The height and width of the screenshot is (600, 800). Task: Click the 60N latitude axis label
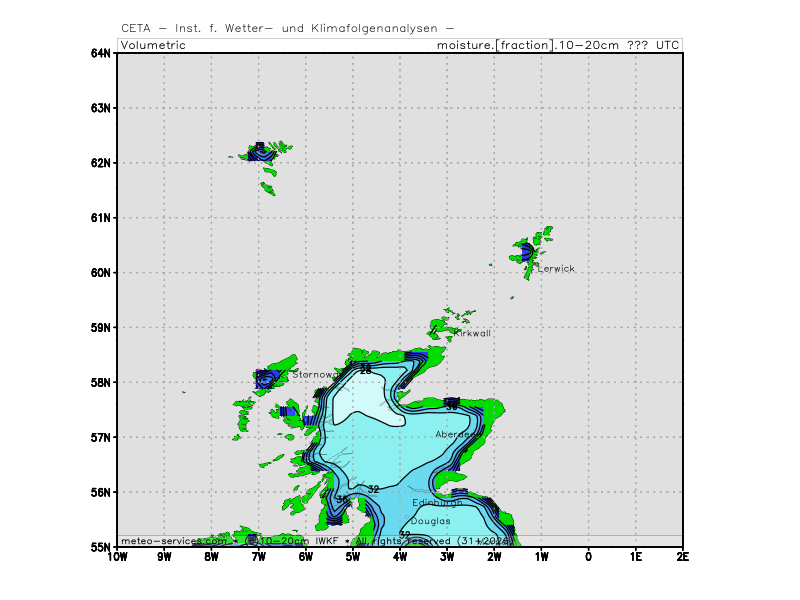(x=99, y=272)
